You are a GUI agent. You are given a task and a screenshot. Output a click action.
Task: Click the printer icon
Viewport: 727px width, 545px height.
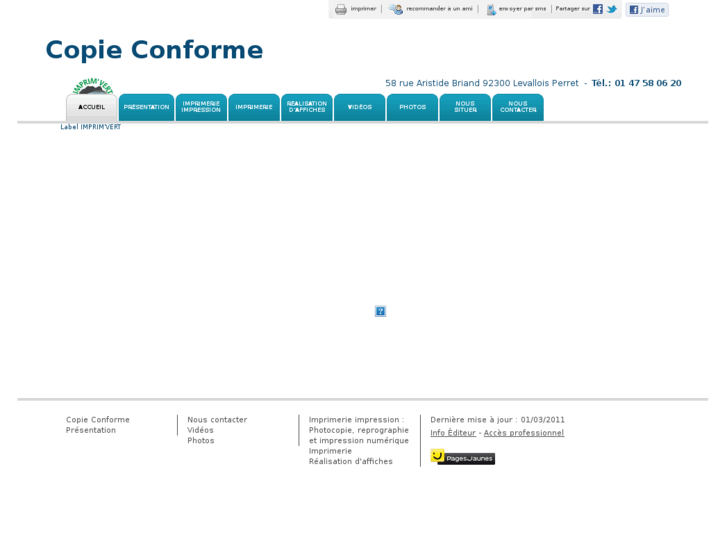coord(341,9)
